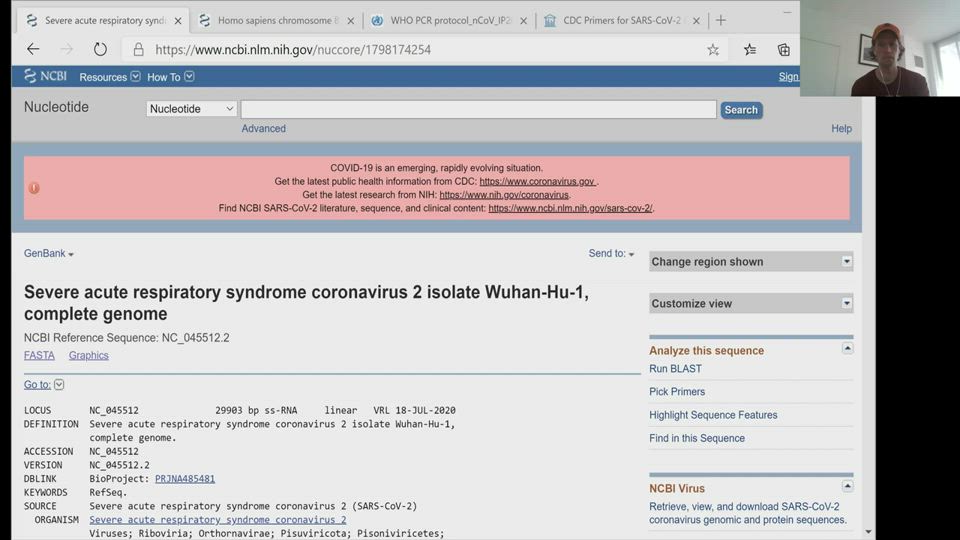
Task: Click the browser back arrow
Action: click(x=33, y=49)
